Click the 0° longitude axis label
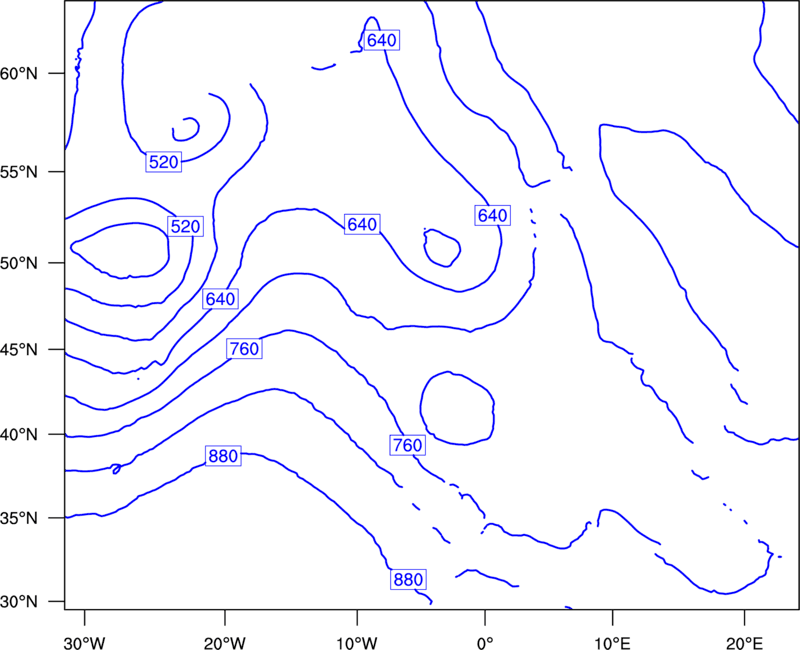 pyautogui.click(x=485, y=643)
